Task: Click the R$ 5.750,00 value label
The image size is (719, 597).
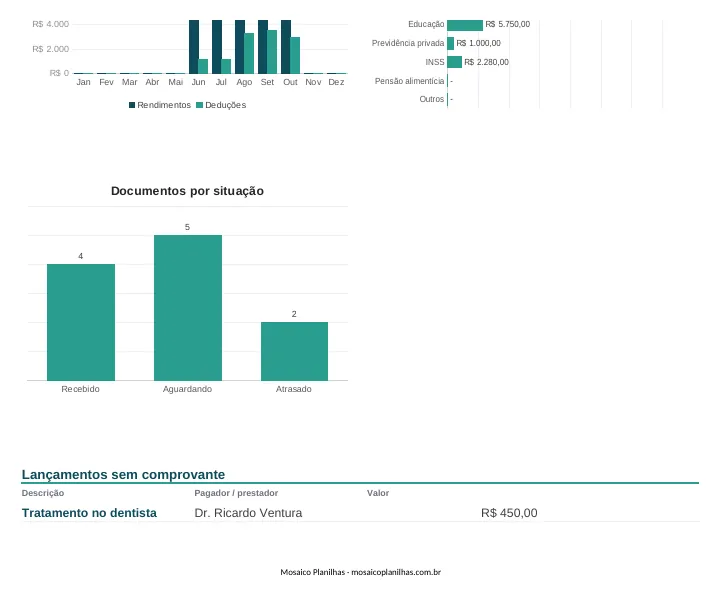Action: (x=508, y=24)
